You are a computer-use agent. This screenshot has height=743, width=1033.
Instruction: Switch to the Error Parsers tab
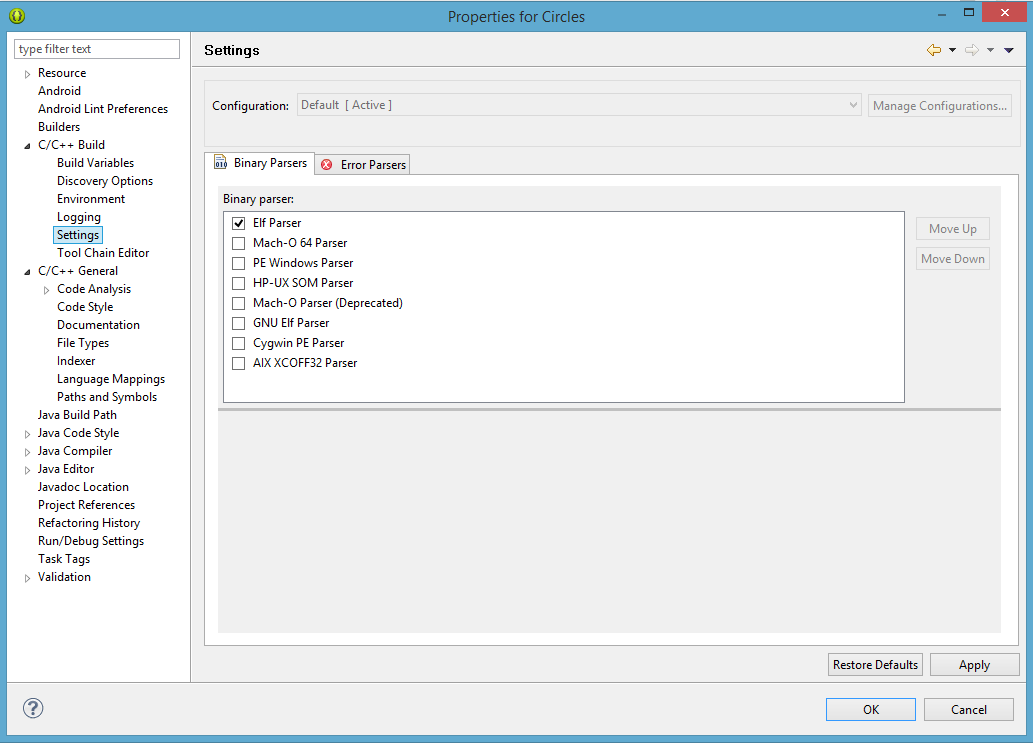[x=363, y=164]
